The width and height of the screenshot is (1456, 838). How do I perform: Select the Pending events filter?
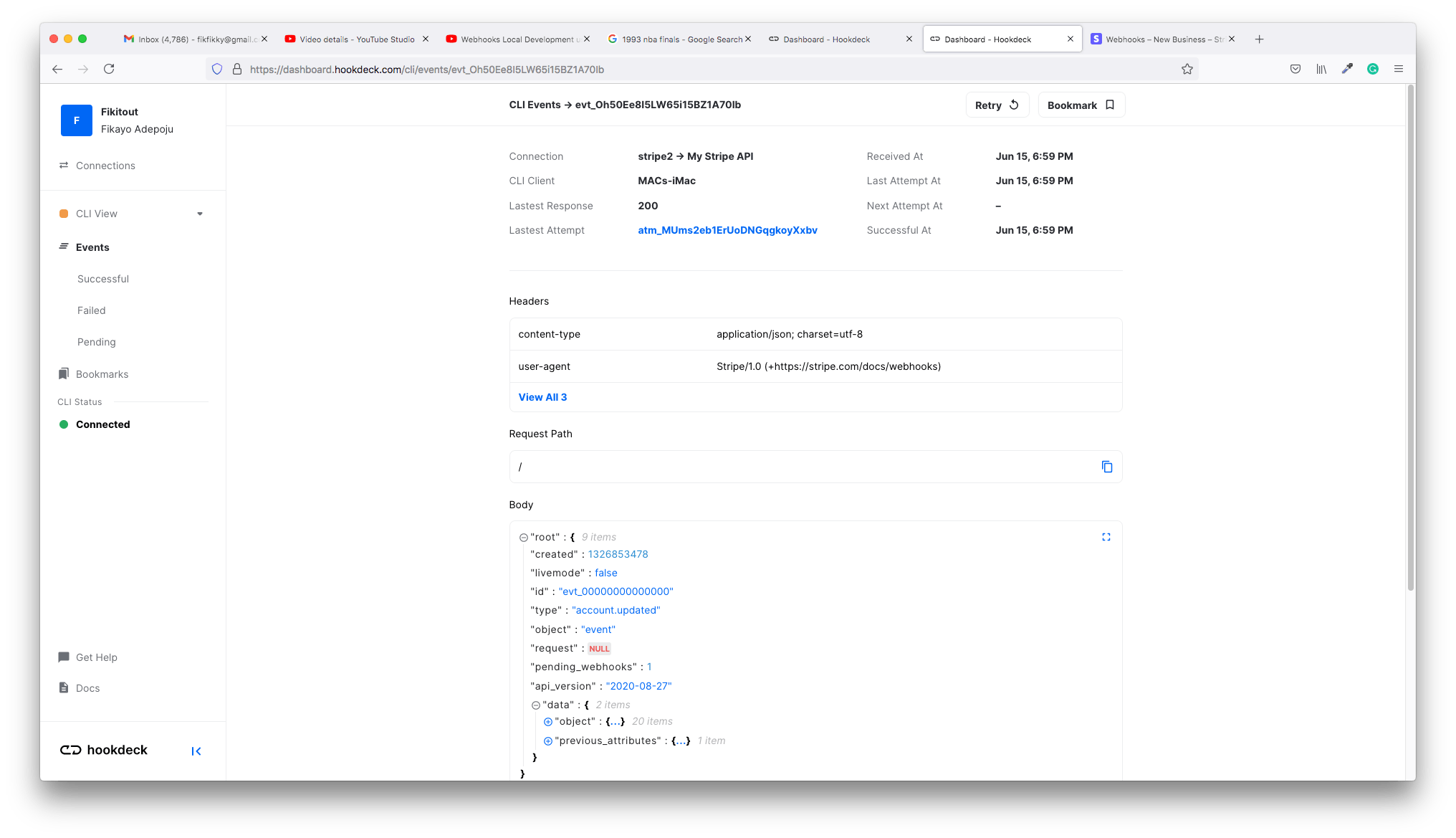(x=96, y=342)
